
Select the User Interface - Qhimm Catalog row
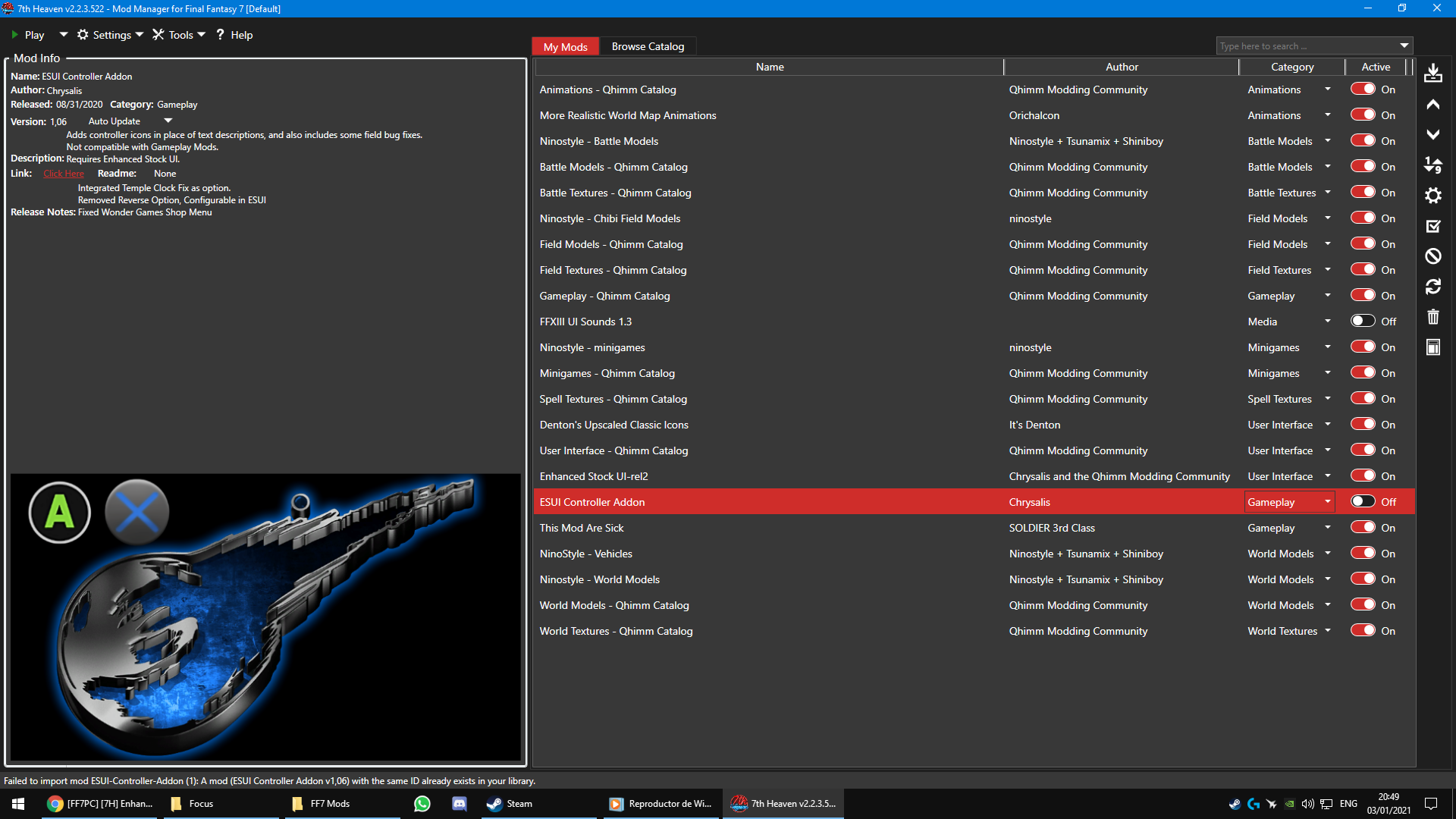click(974, 450)
